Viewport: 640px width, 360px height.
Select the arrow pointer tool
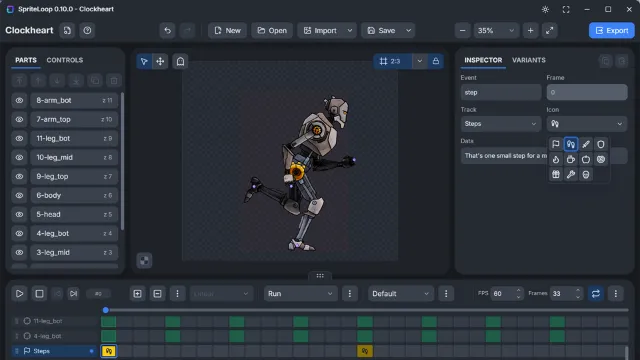pyautogui.click(x=144, y=61)
